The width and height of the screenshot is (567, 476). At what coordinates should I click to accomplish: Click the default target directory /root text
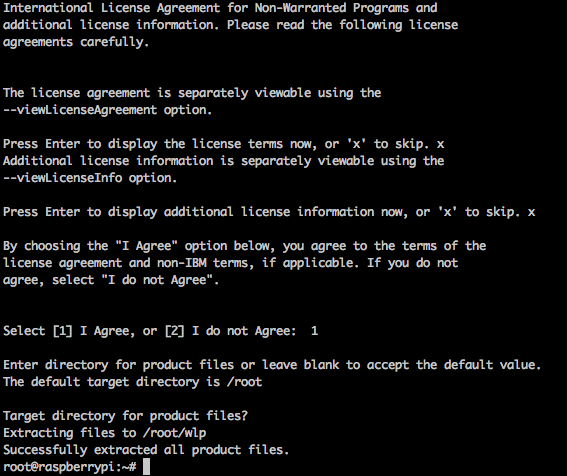[x=244, y=382]
